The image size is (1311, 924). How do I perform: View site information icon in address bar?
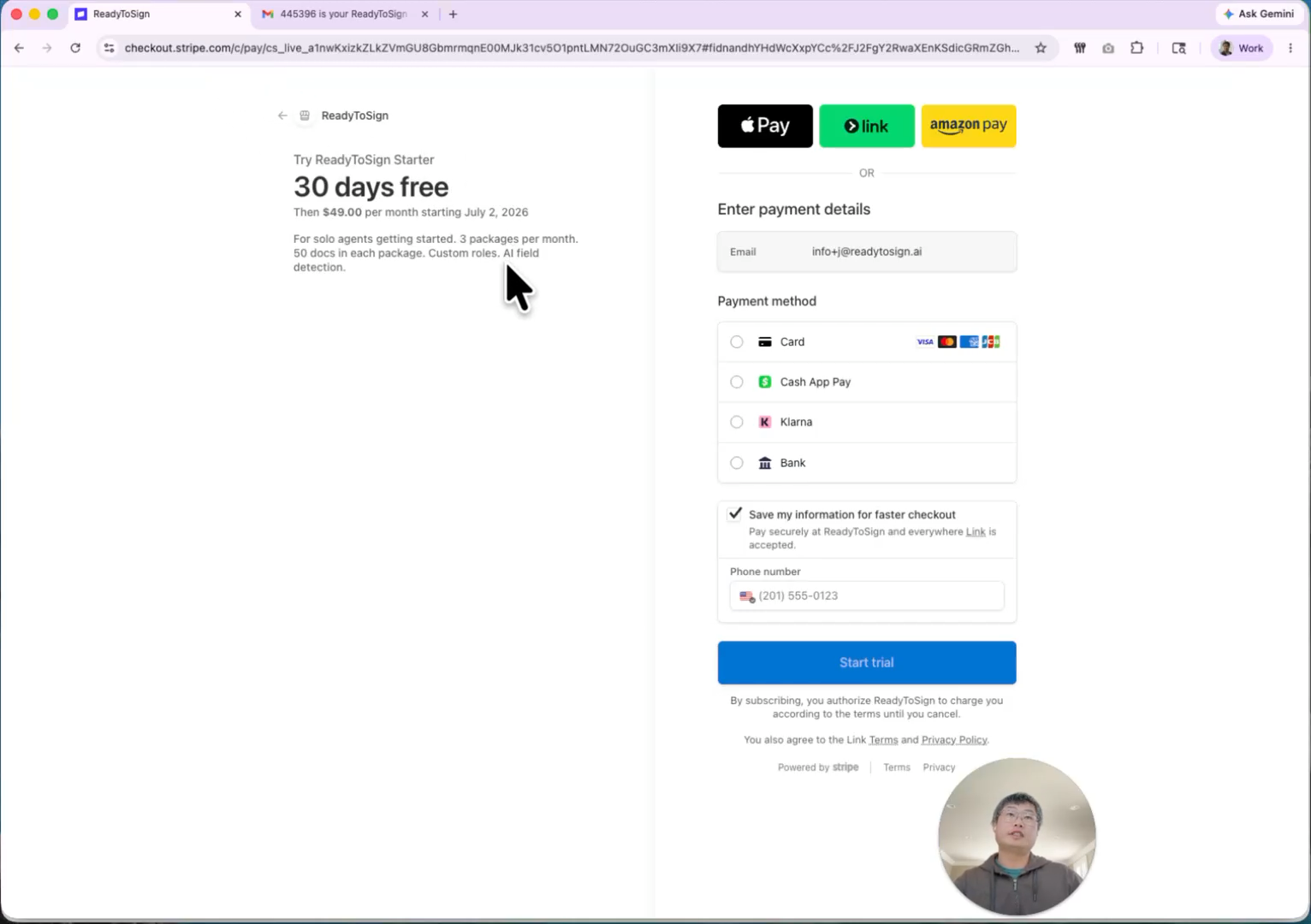109,48
